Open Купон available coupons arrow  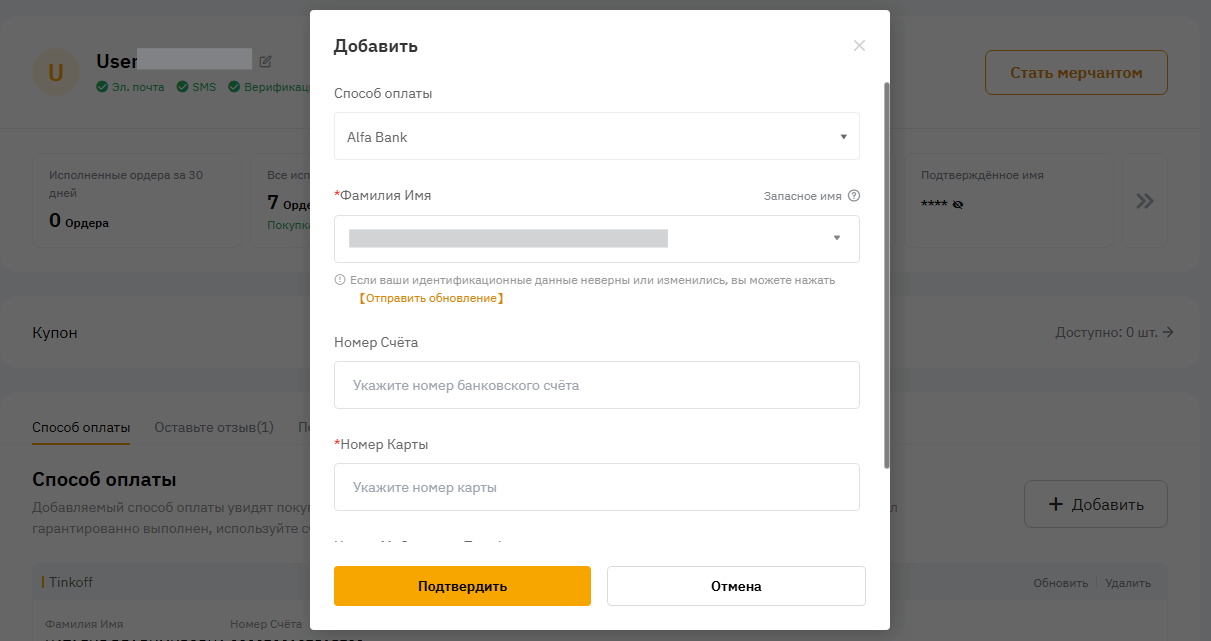(x=1168, y=332)
